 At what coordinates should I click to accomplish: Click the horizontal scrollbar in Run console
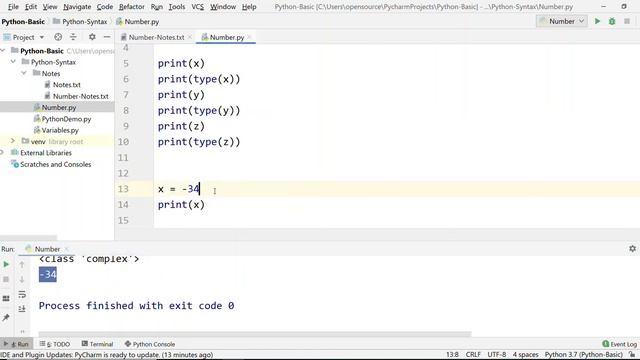click(x=255, y=334)
